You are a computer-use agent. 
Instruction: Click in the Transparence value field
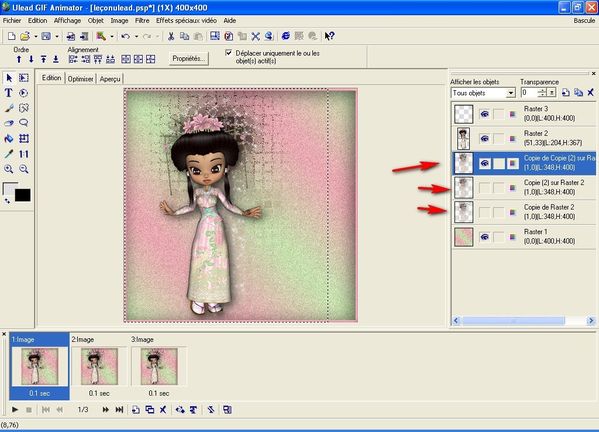529,92
